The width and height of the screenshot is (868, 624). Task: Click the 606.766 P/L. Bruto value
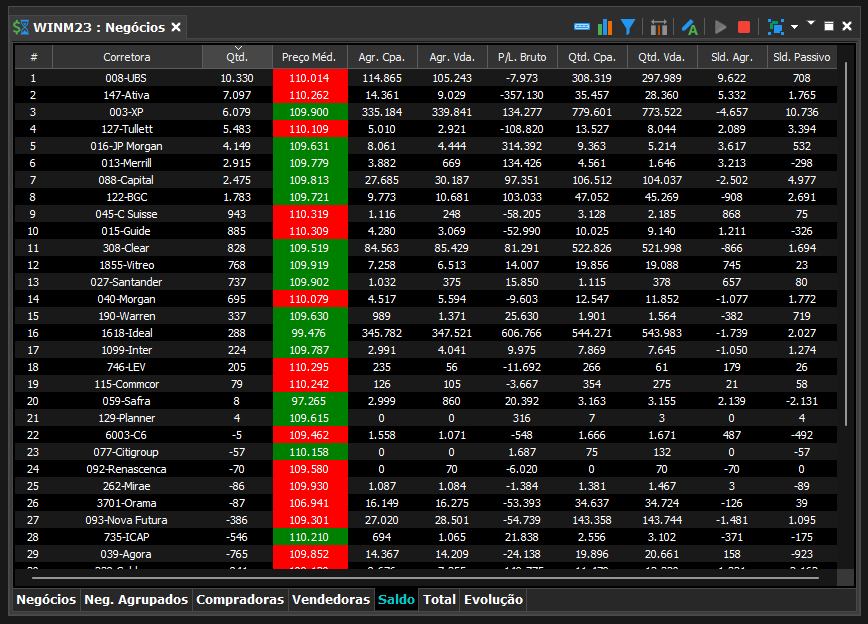[521, 333]
